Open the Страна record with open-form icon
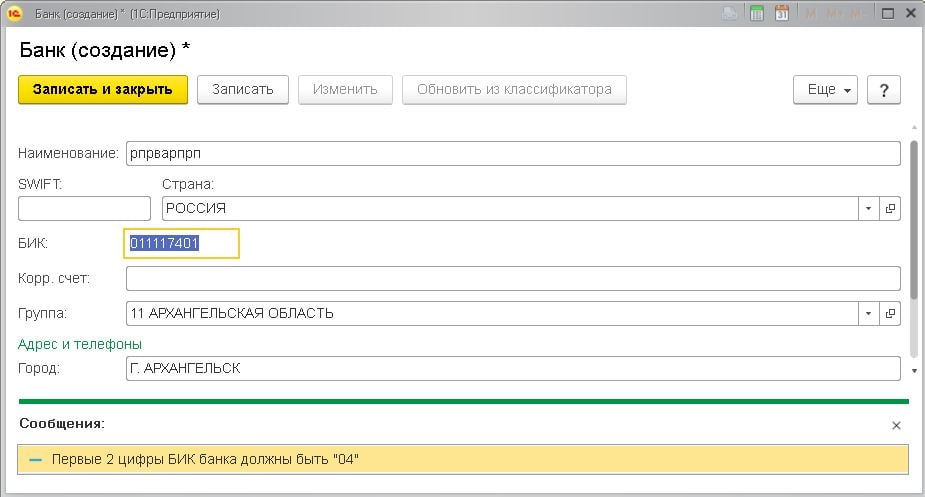The width and height of the screenshot is (925, 497). coord(891,208)
